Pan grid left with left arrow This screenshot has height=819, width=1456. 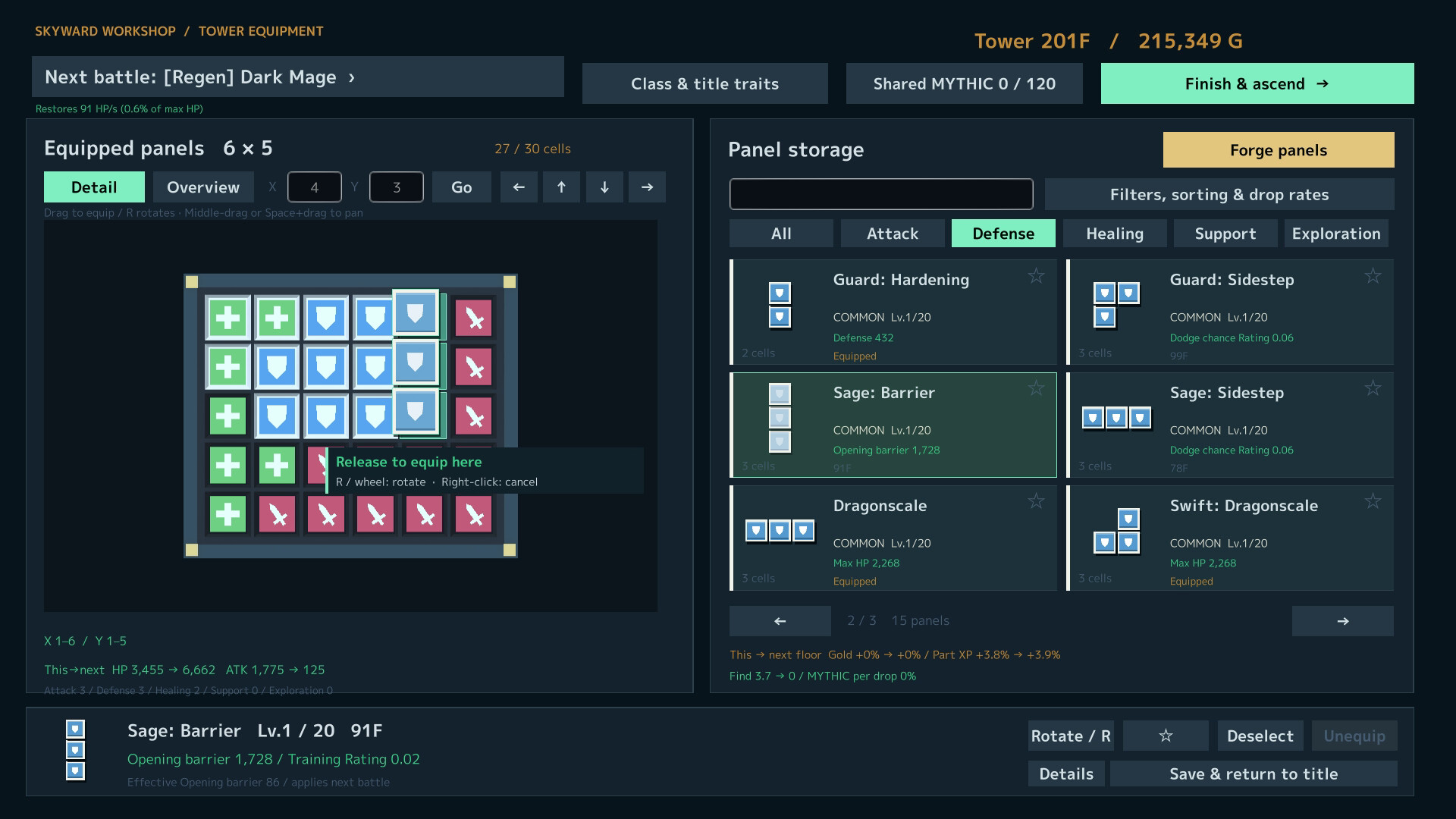tap(519, 187)
